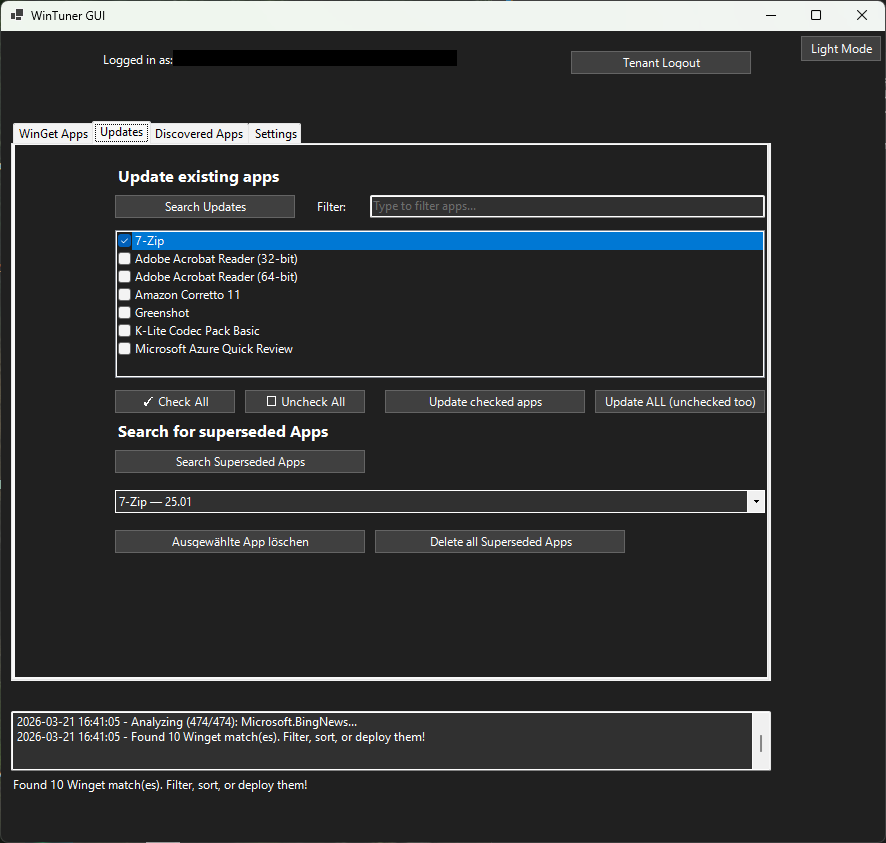886x843 pixels.
Task: Check the Microsoft Azure Quick Review checkbox
Action: 125,349
